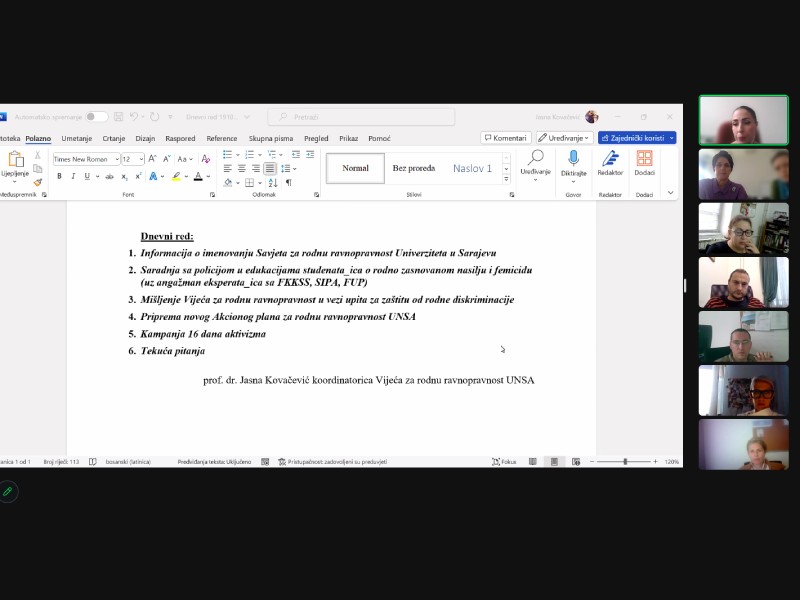Select the justify text alignment icon
Screen dimensions: 800x600
click(x=270, y=169)
